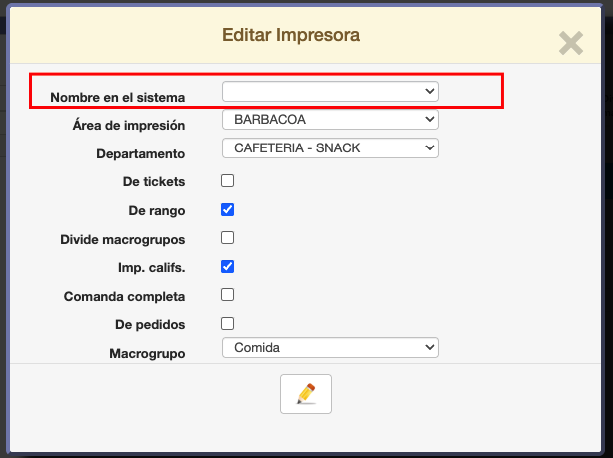
Task: Click the 'Imp. califs.' label text
Action: pos(151,268)
